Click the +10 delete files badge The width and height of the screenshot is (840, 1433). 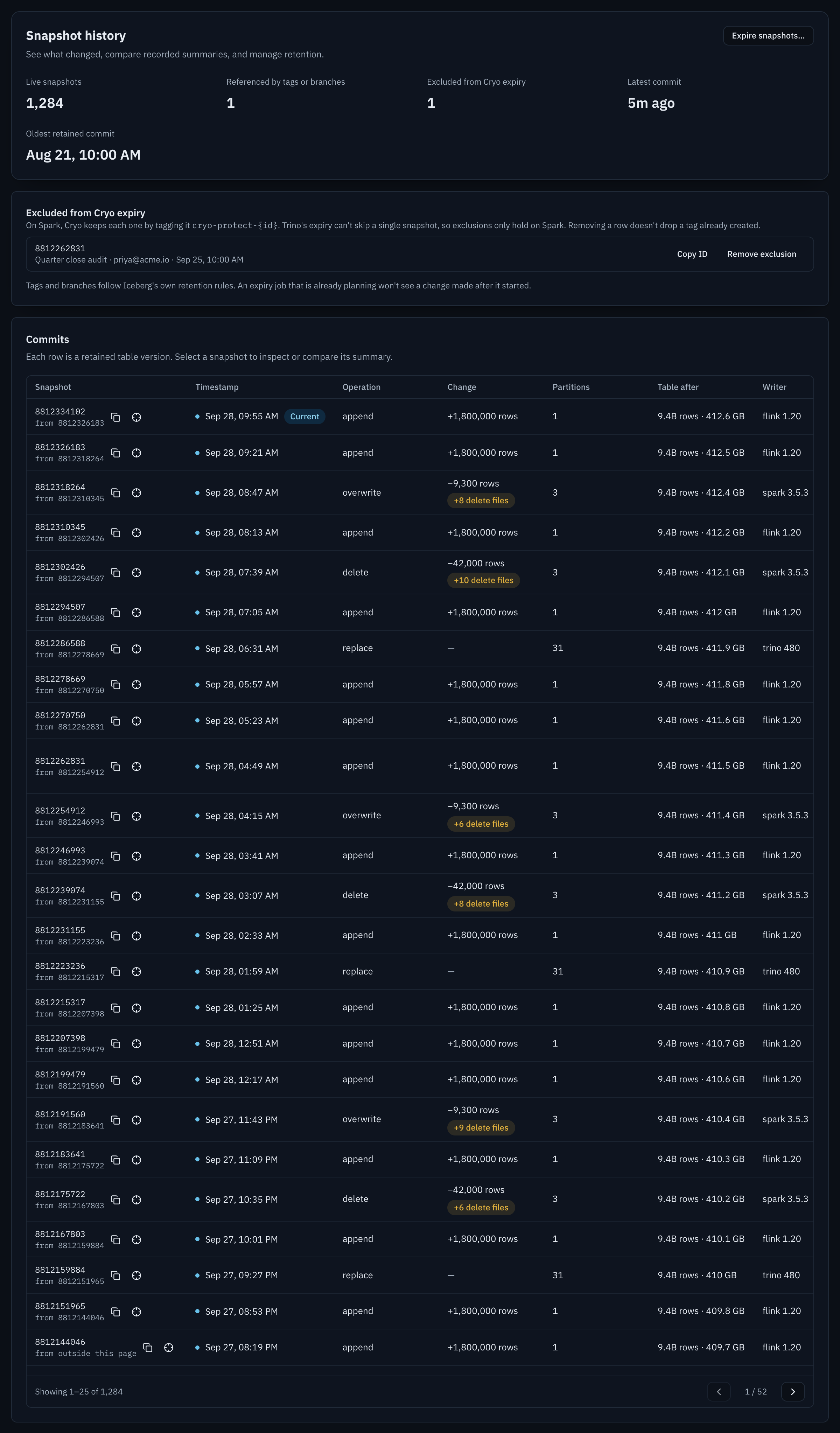coord(483,580)
